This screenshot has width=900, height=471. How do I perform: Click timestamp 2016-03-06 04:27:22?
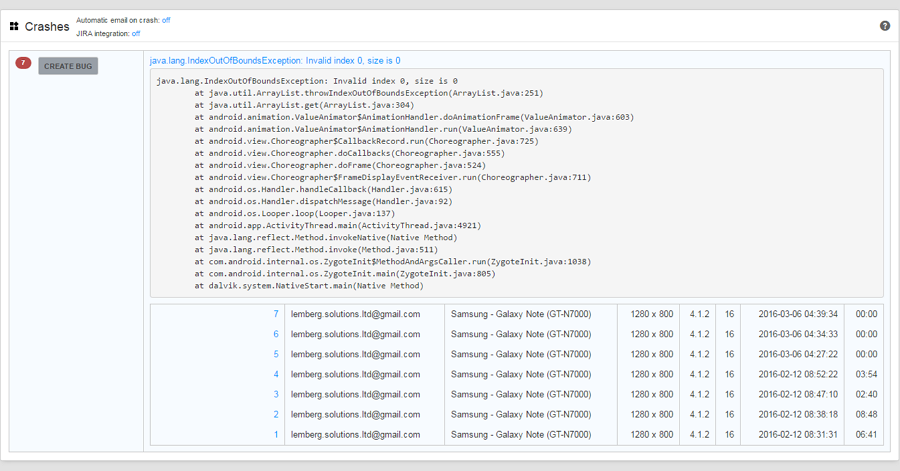[x=798, y=355]
